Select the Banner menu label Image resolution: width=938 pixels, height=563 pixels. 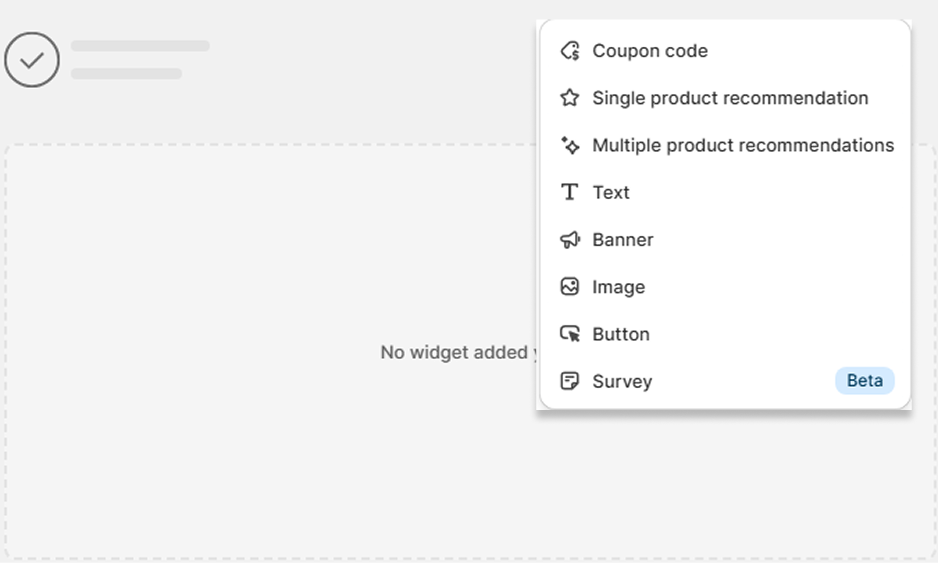click(623, 240)
